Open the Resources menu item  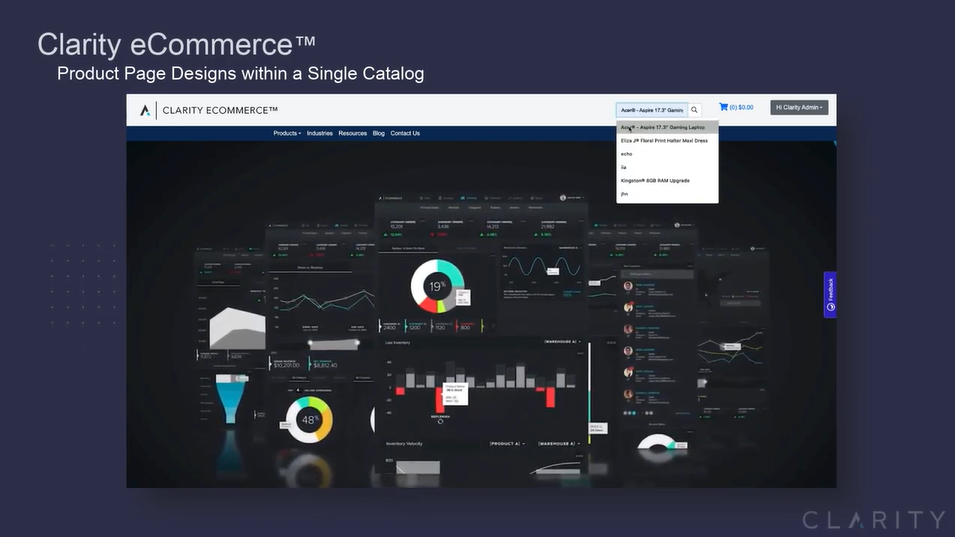[353, 133]
